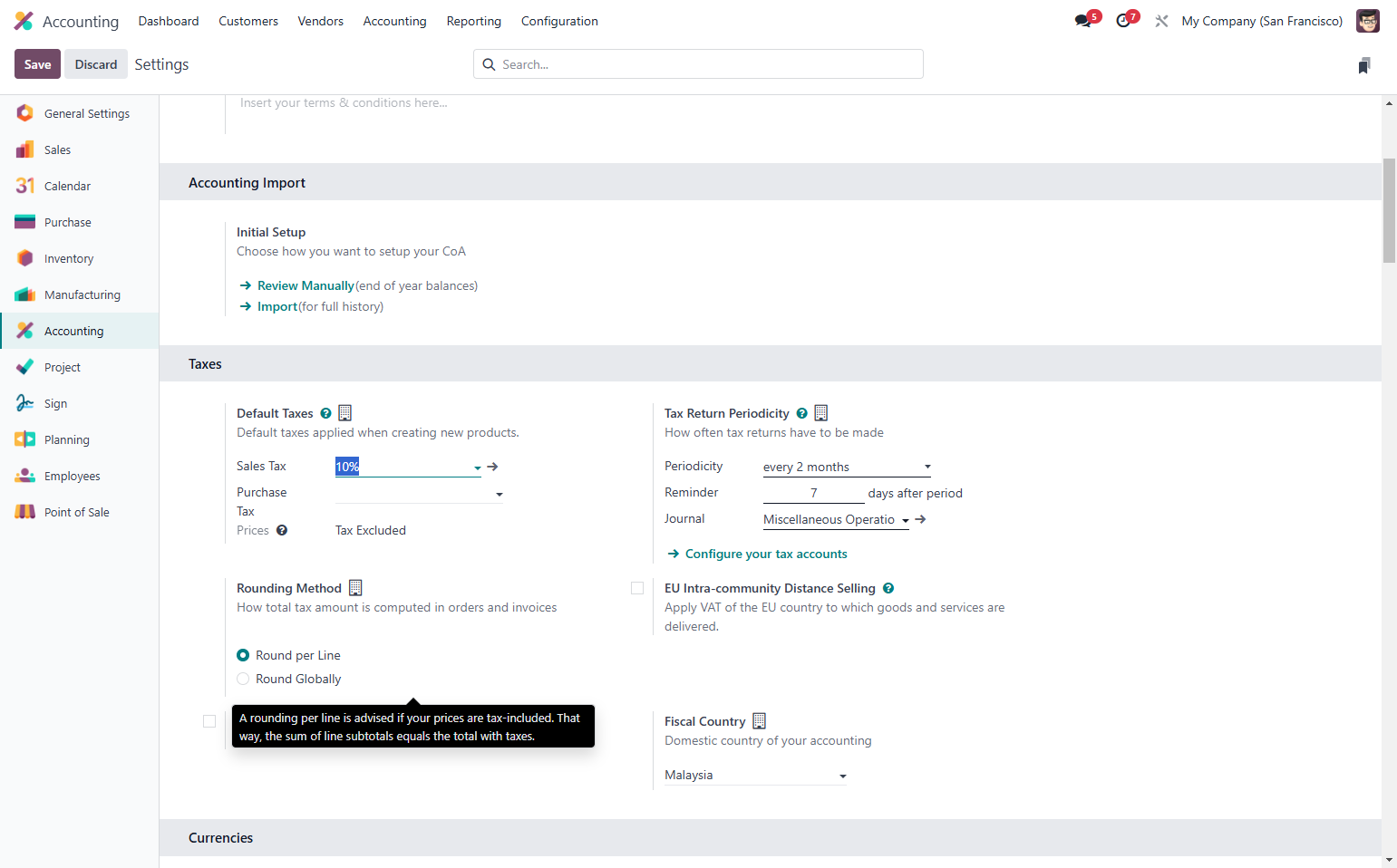Click scrollbar up arrow
Viewport: 1397px width, 868px height.
pos(1389,103)
